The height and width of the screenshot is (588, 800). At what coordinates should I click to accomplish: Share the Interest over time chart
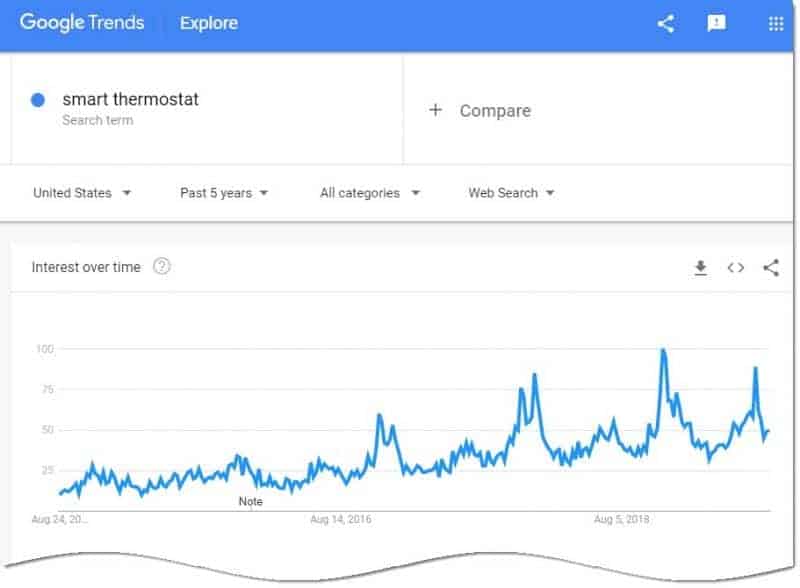(771, 267)
